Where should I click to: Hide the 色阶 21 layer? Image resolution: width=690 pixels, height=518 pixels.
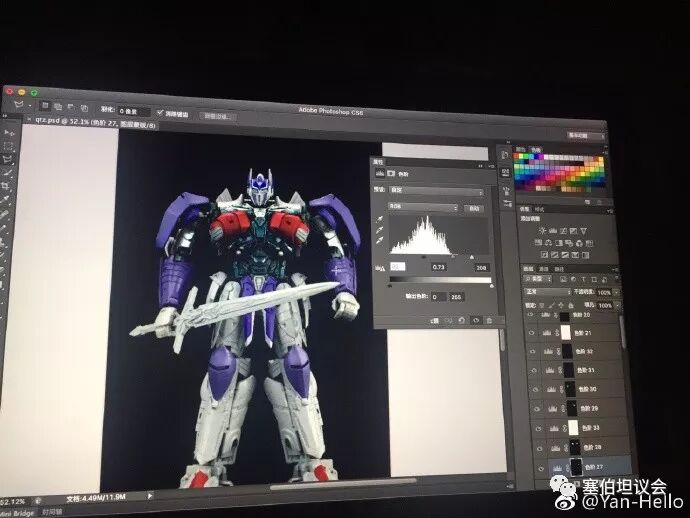pyautogui.click(x=531, y=333)
